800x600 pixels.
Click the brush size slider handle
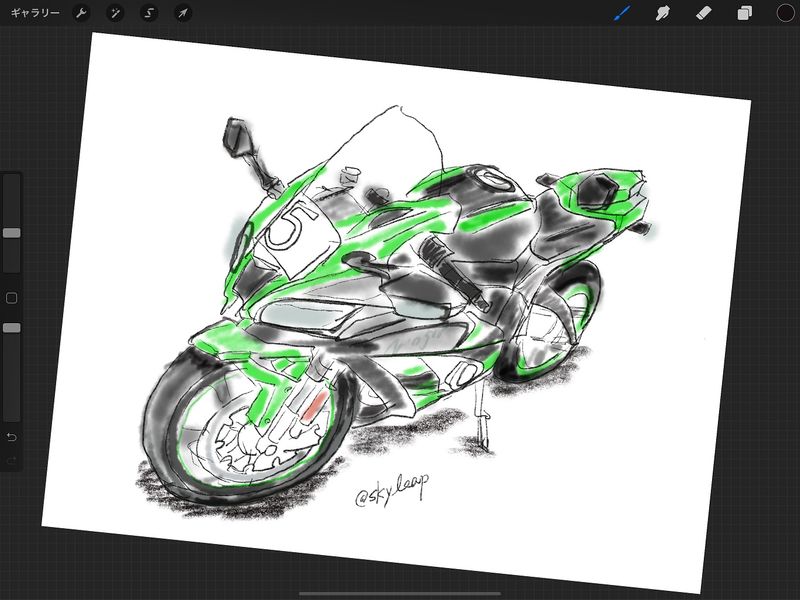pos(11,232)
